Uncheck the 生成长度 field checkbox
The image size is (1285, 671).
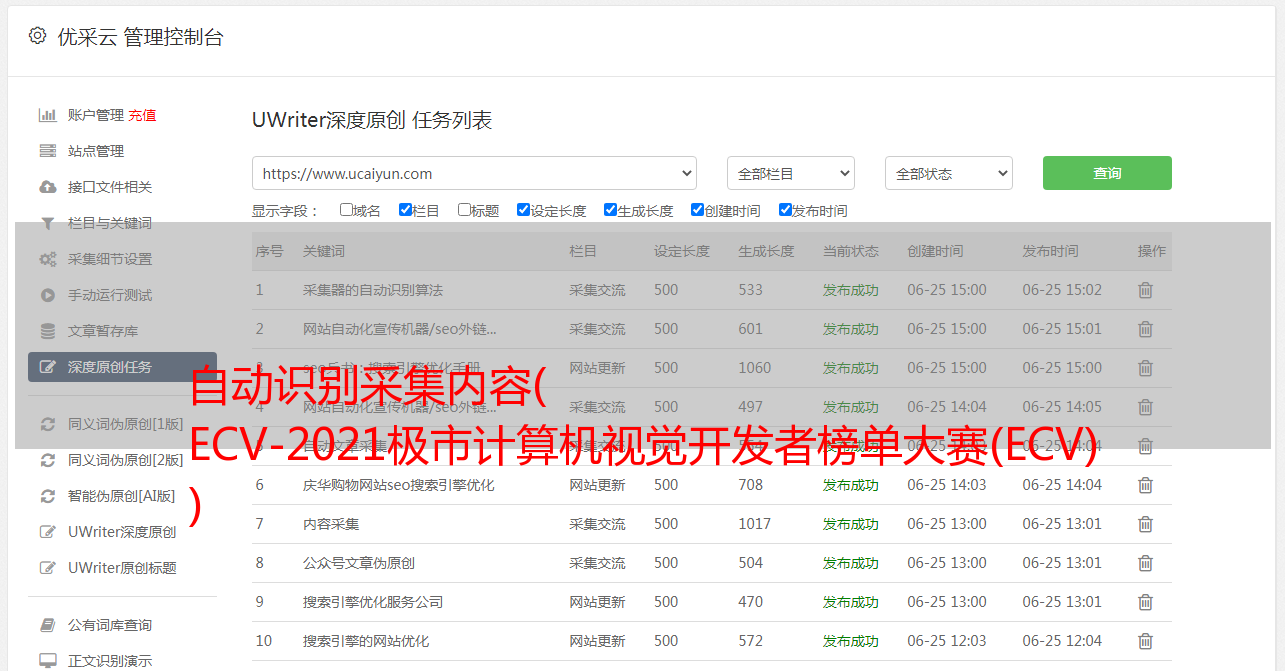coord(610,210)
